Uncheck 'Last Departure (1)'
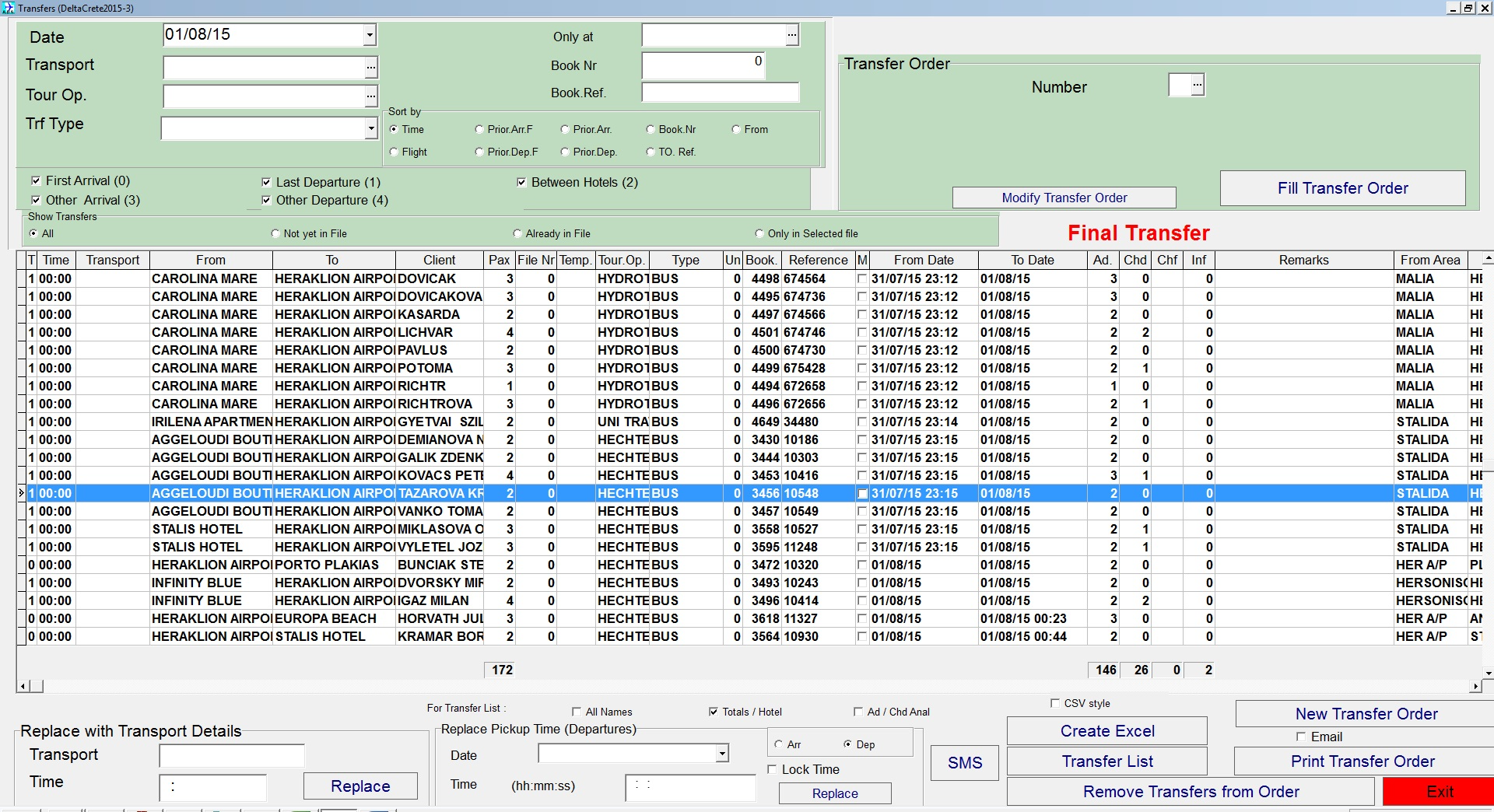This screenshot has width=1494, height=812. tap(267, 181)
